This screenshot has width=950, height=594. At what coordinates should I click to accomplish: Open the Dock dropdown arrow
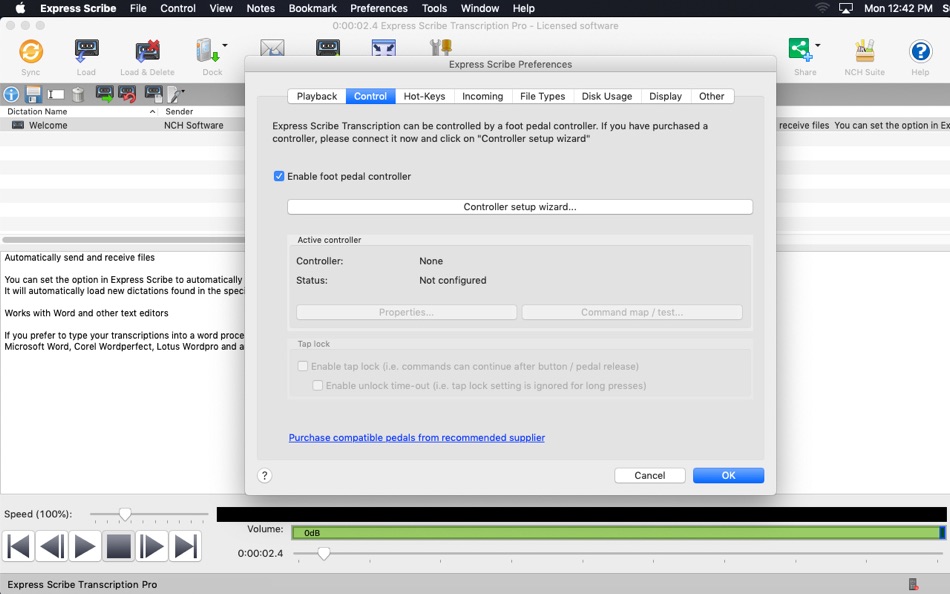point(226,47)
